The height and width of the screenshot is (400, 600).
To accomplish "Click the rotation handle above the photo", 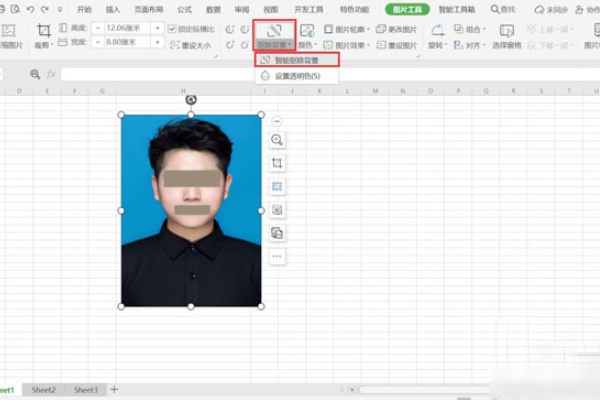I will tap(191, 100).
